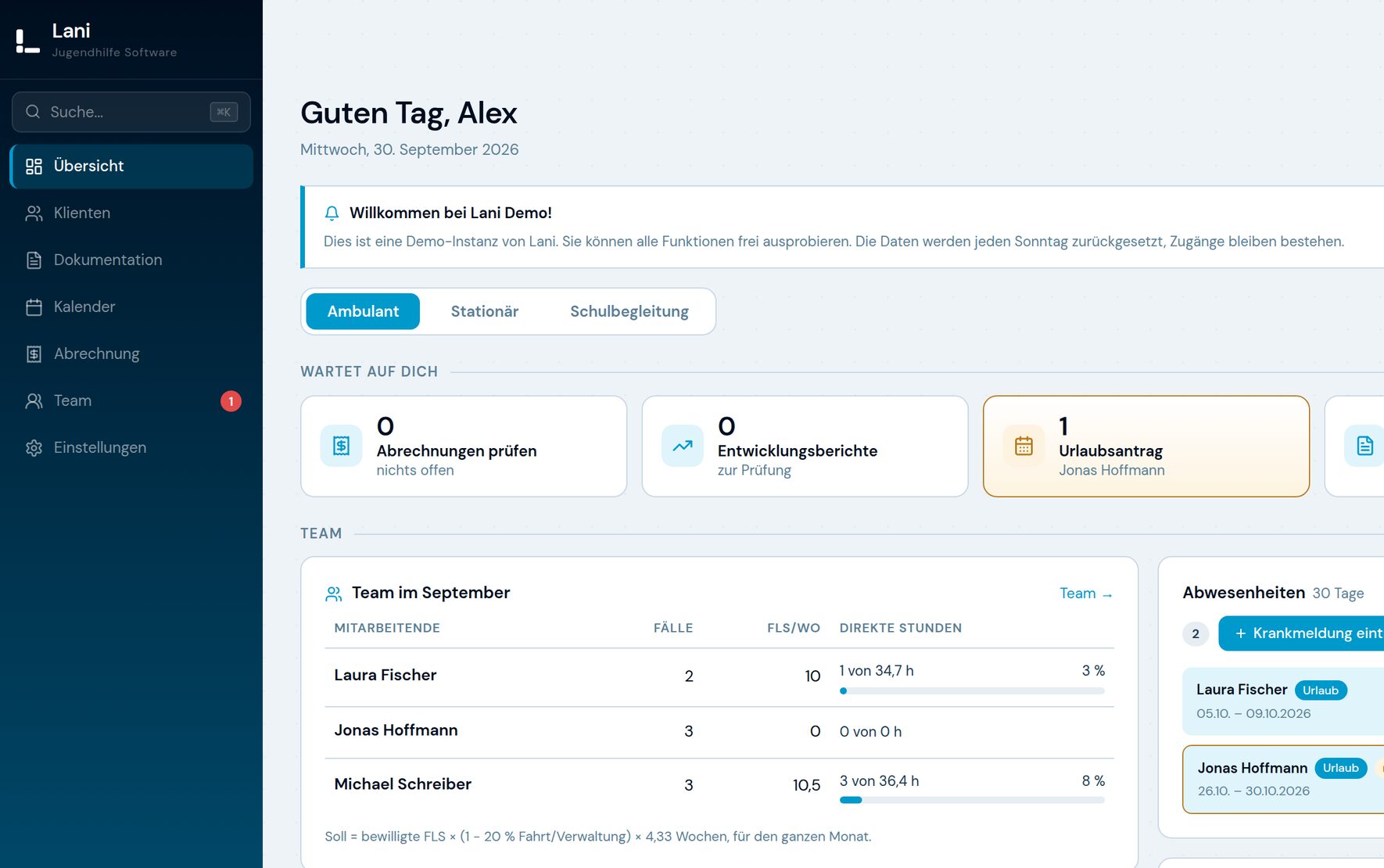
Task: Open the Schulbegleitung tab
Action: coord(629,311)
